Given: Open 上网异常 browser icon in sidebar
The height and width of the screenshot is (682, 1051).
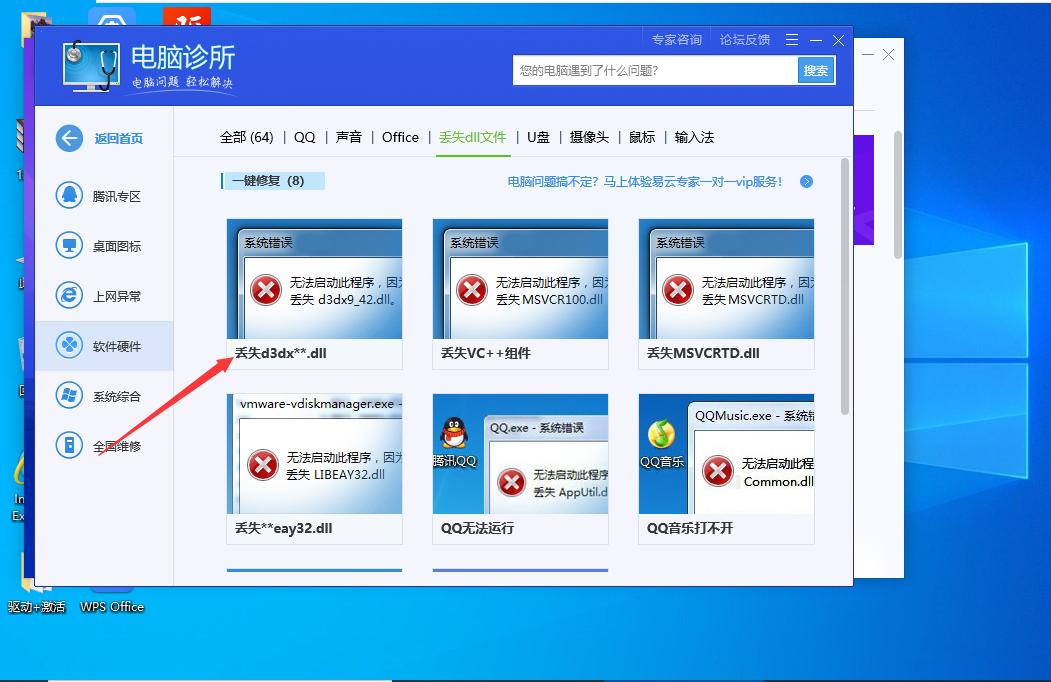Looking at the screenshot, I should point(69,296).
